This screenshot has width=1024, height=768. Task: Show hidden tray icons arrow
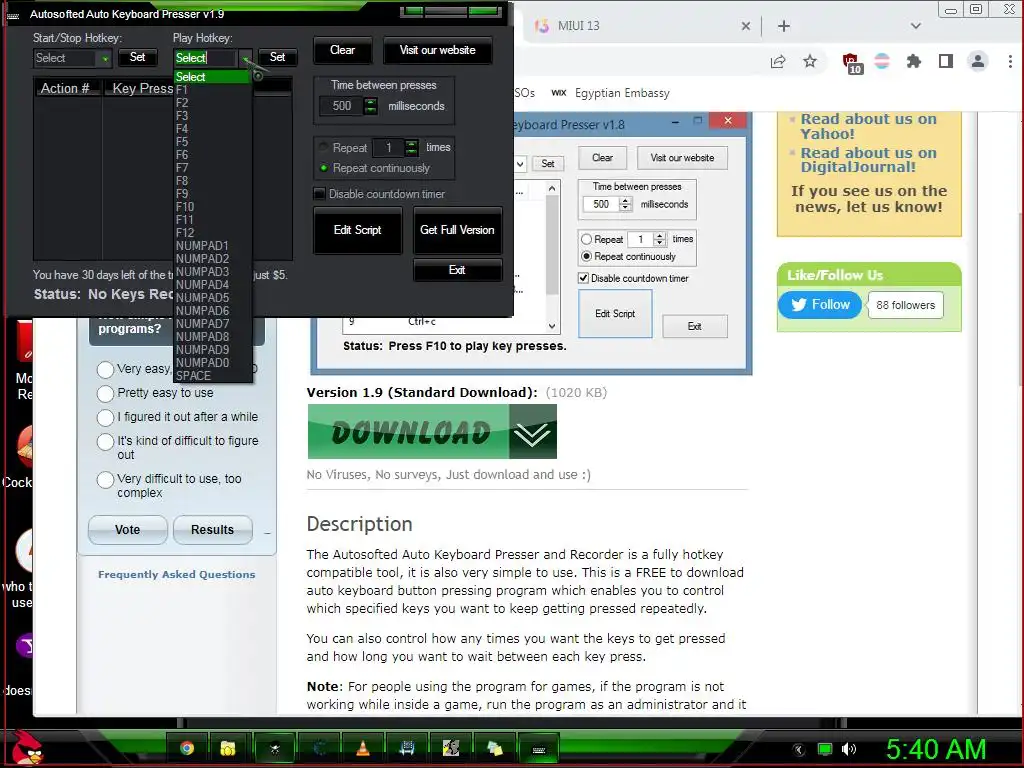(798, 749)
